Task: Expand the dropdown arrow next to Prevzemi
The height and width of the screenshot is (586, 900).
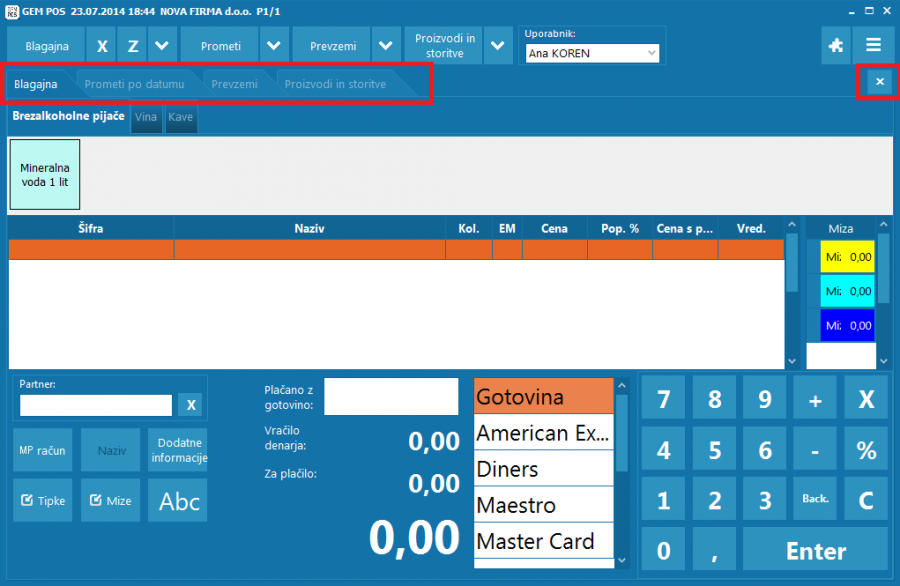Action: point(387,46)
